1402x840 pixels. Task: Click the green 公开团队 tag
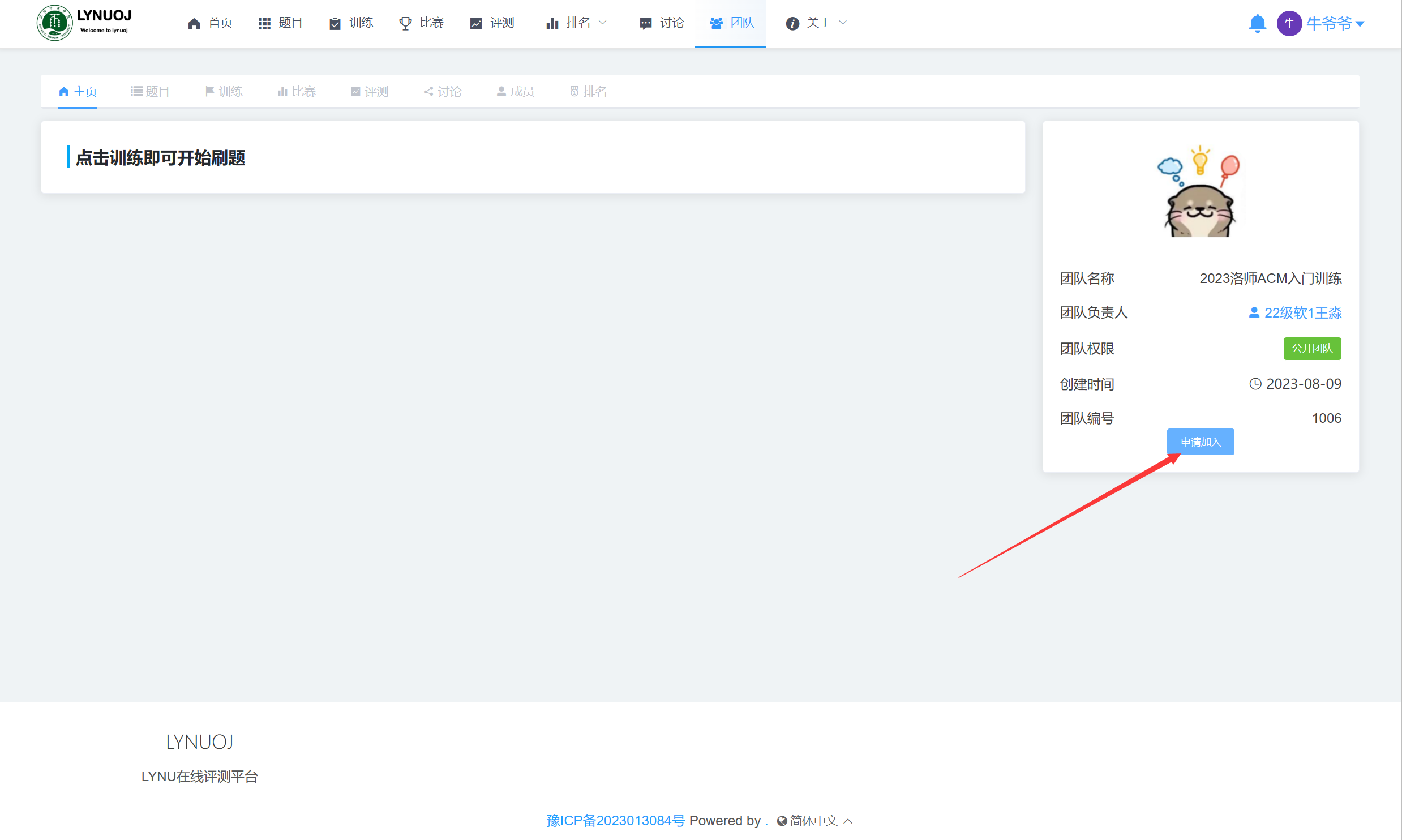(x=1311, y=349)
